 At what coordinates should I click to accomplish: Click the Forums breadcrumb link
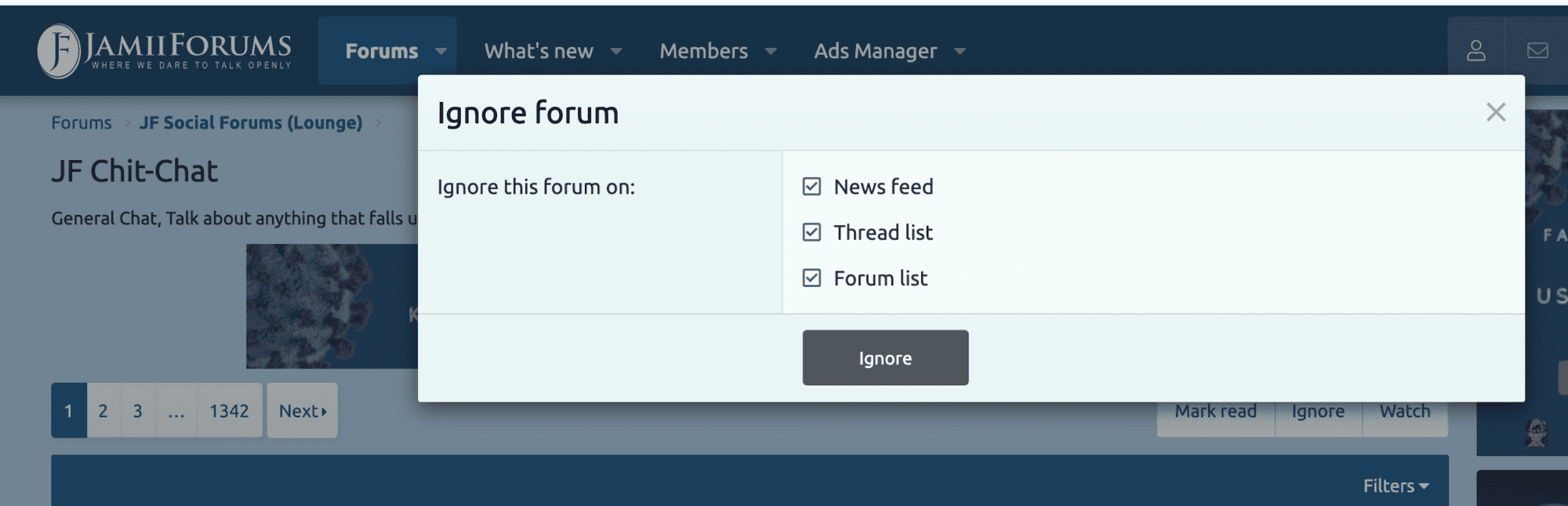point(82,122)
